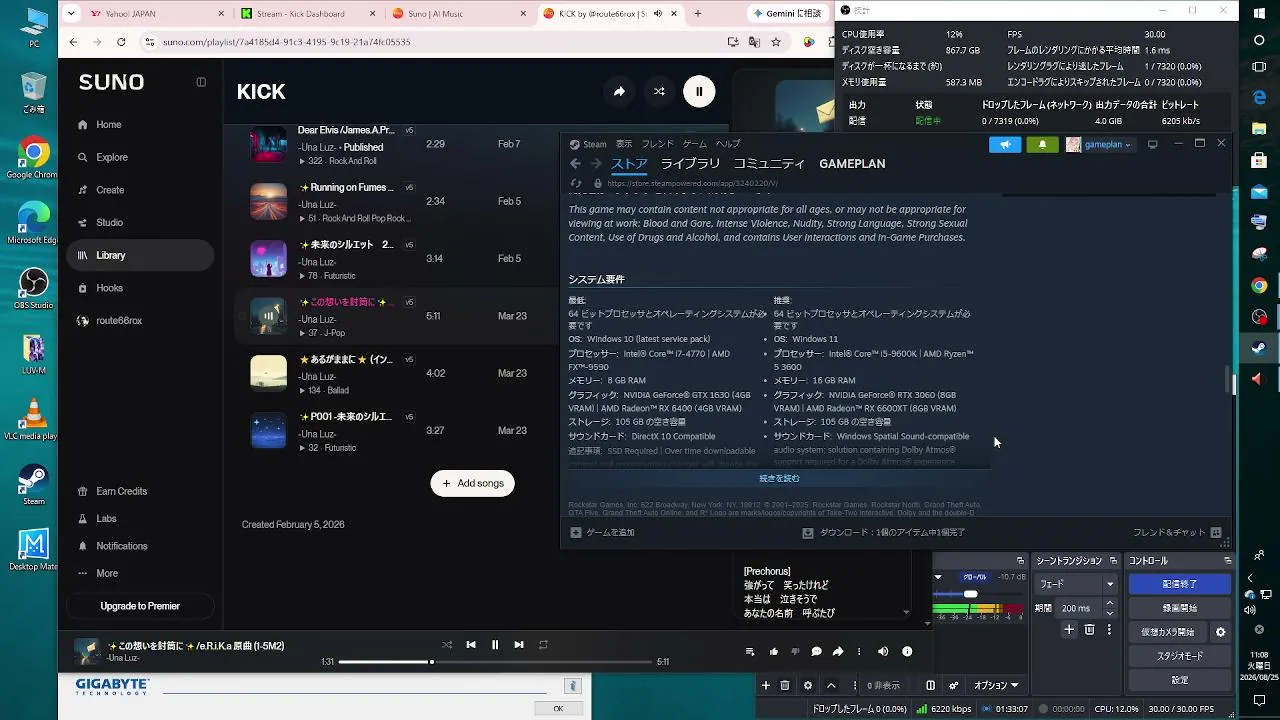Toggle shuffle in the bottom player bar

[x=447, y=645]
